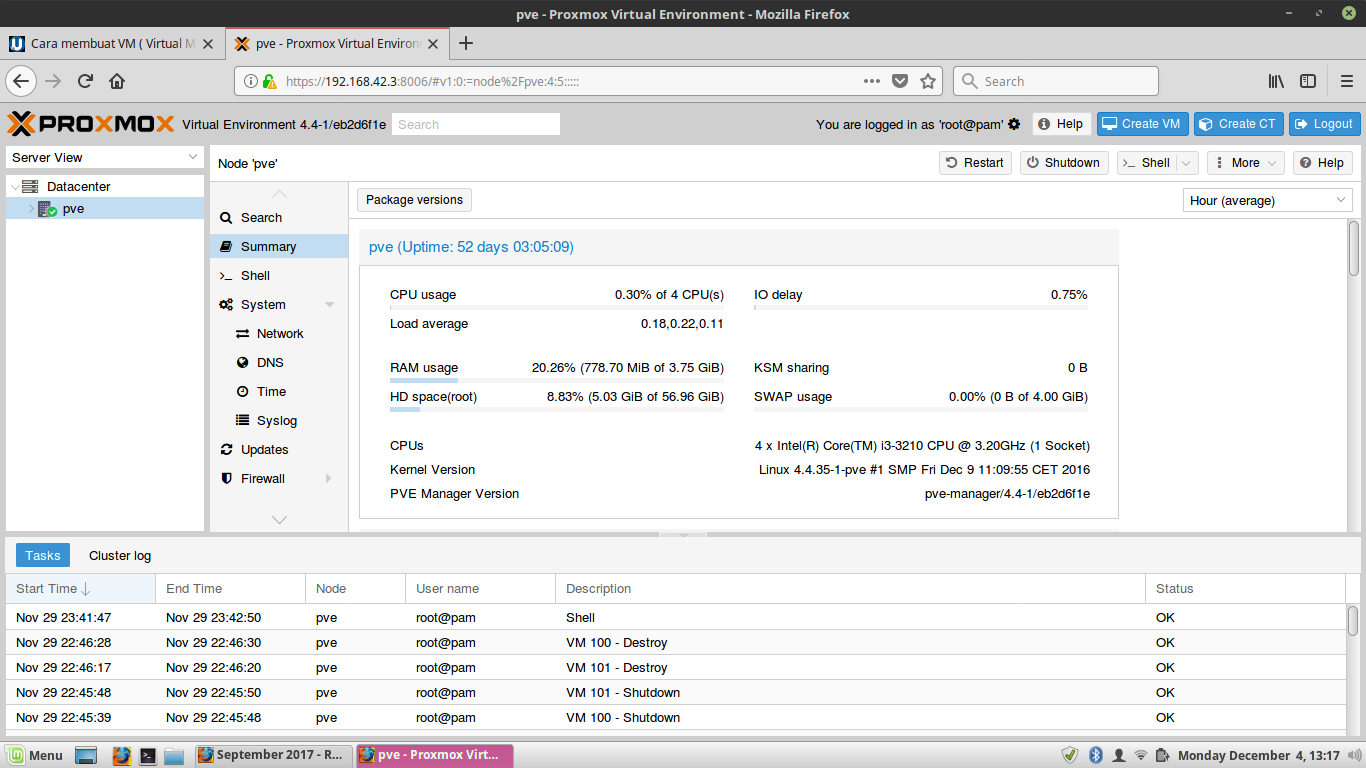Expand the Firewall submenu arrow

coord(329,478)
